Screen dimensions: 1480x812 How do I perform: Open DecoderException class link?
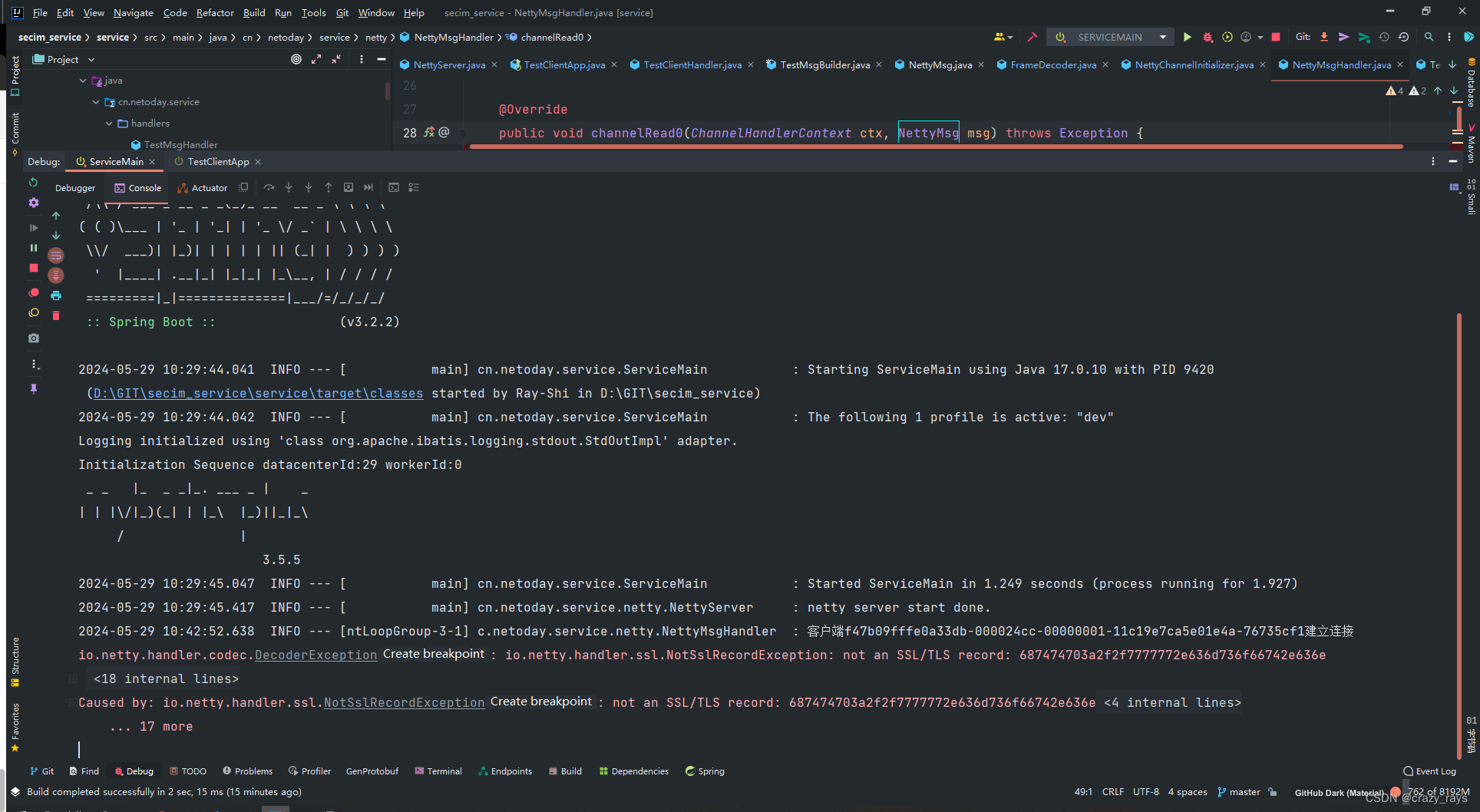click(x=315, y=655)
